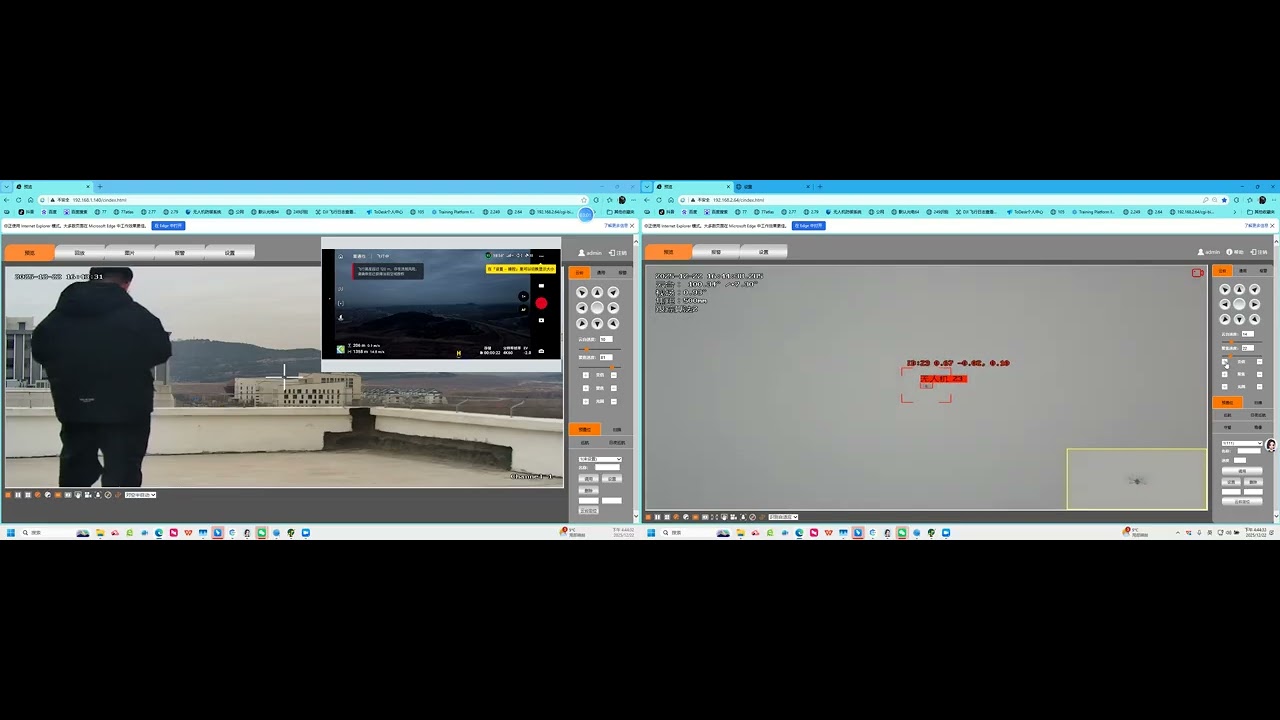
Task: Open Training Platform bookmark in 192.168.2.64 window
Action: coord(1091,212)
